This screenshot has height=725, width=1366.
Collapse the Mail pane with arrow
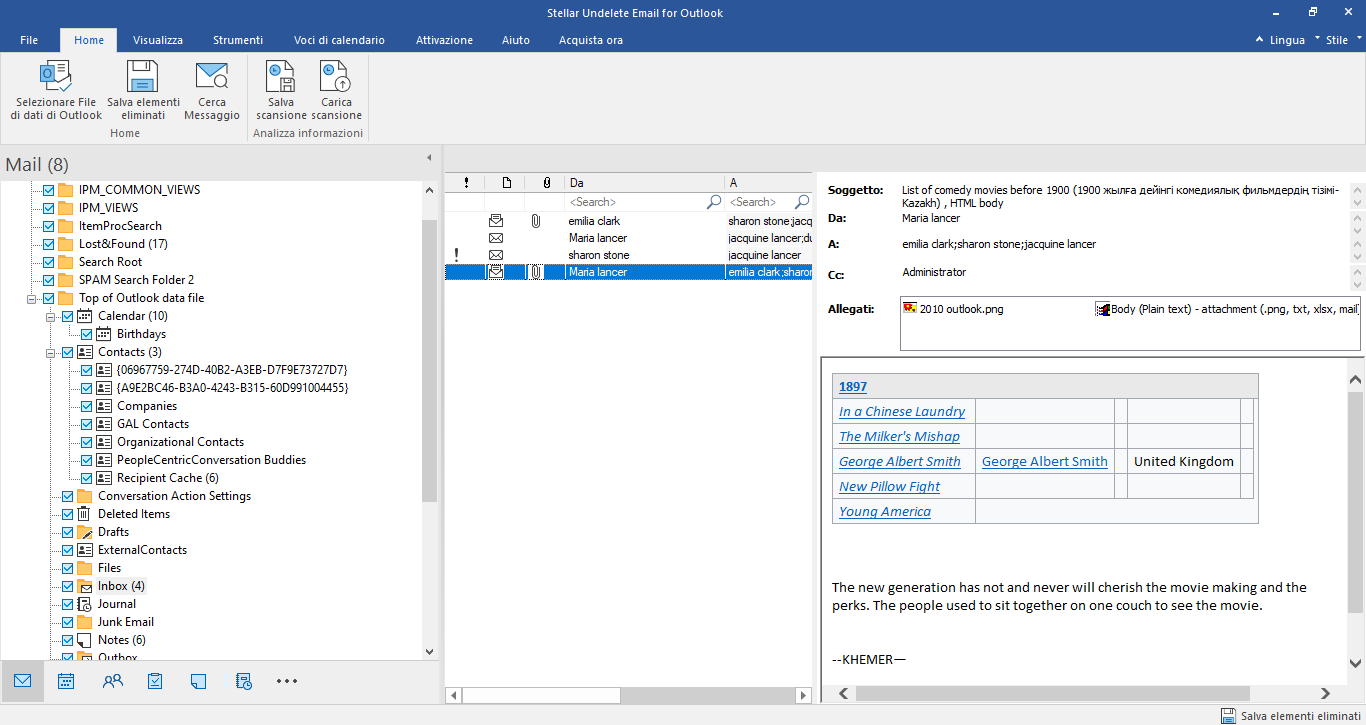[429, 158]
